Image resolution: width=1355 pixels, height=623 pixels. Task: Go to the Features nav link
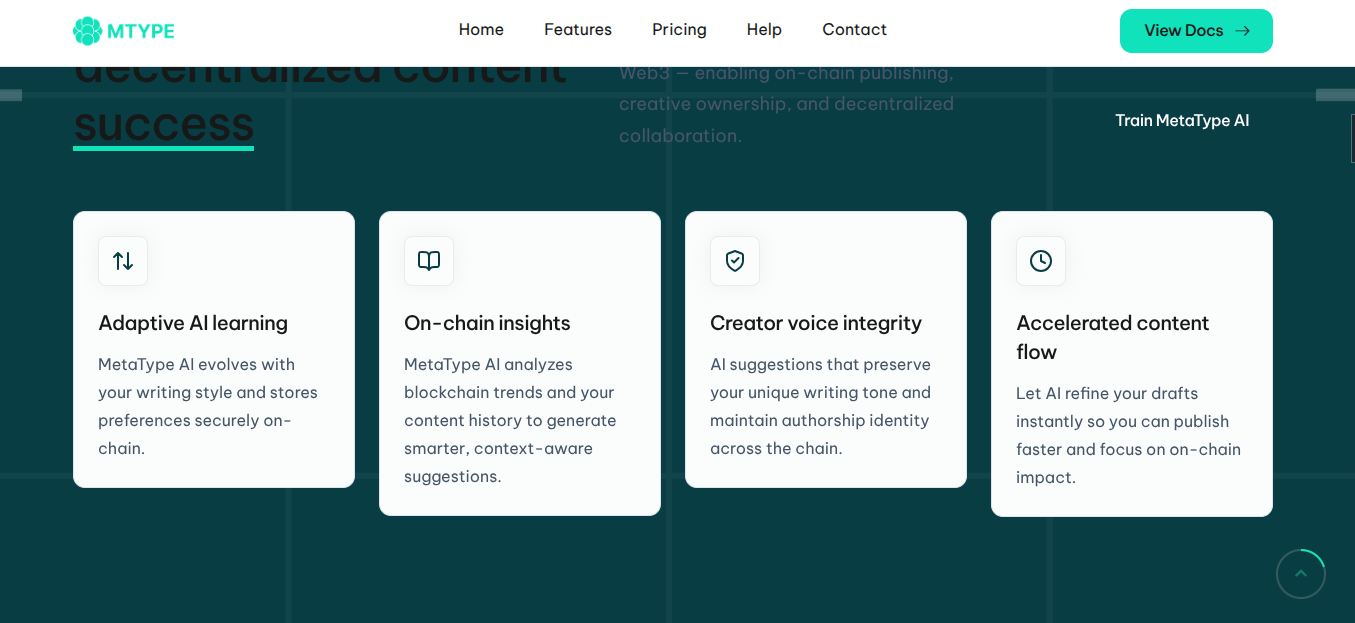click(578, 30)
